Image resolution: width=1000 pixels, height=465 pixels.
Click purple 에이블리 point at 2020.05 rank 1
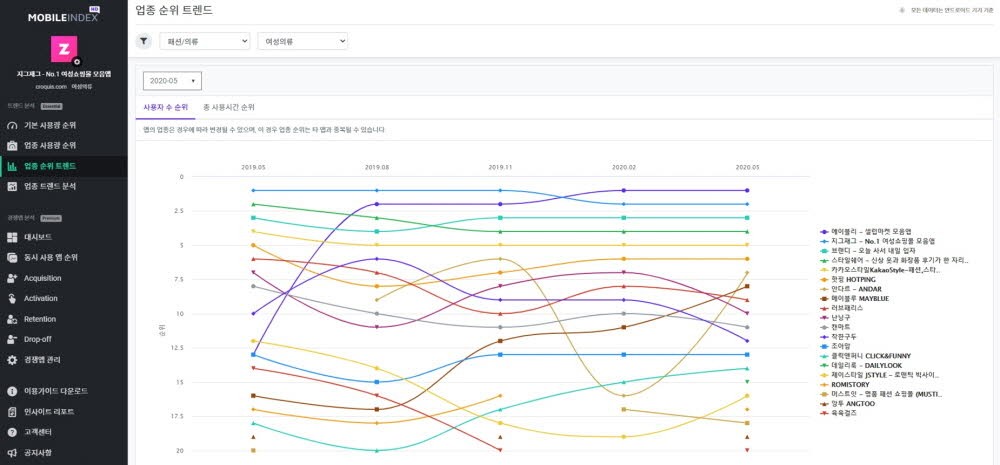tap(747, 190)
